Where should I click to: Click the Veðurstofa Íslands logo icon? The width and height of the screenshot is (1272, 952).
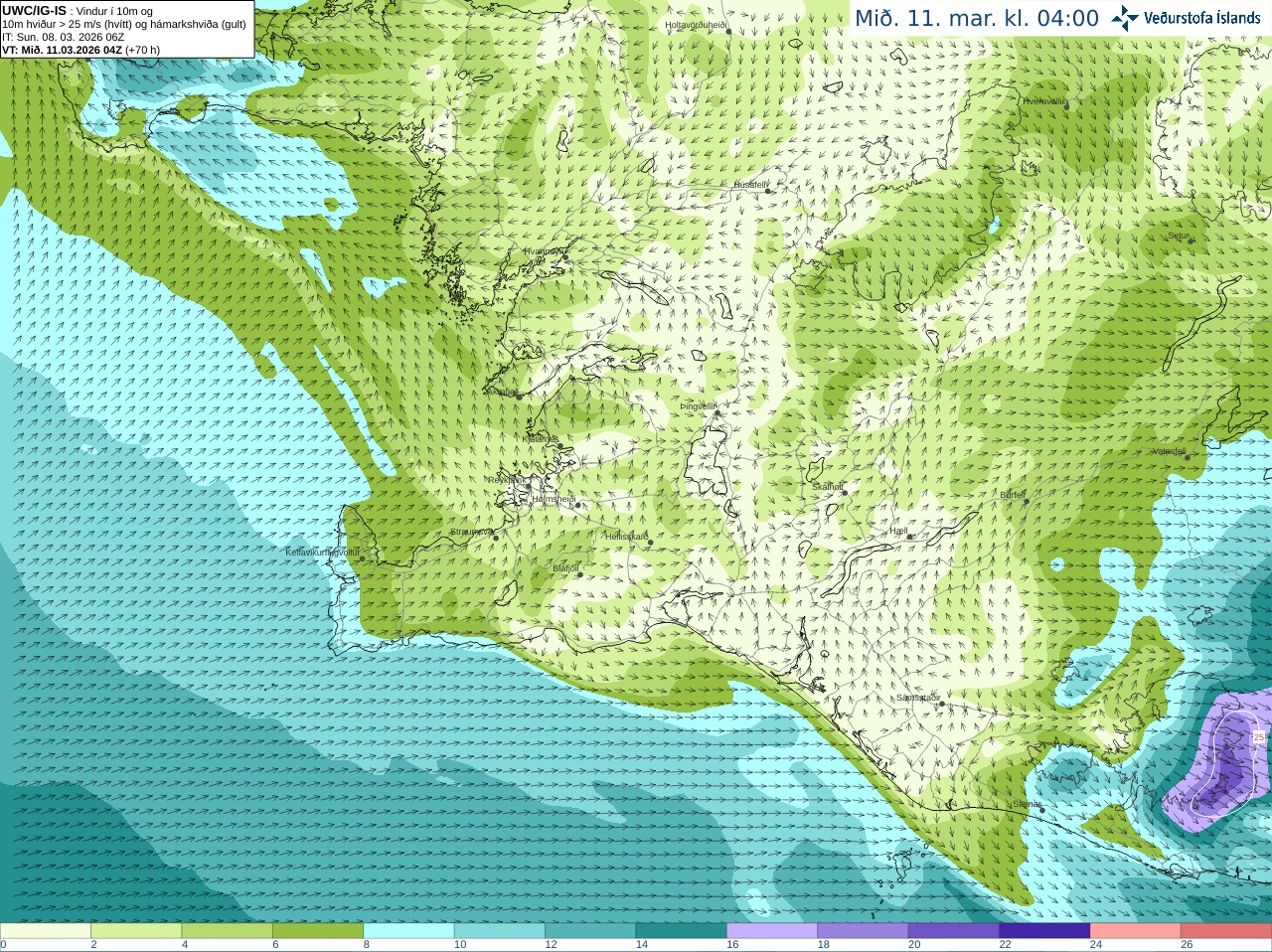pos(1125,18)
